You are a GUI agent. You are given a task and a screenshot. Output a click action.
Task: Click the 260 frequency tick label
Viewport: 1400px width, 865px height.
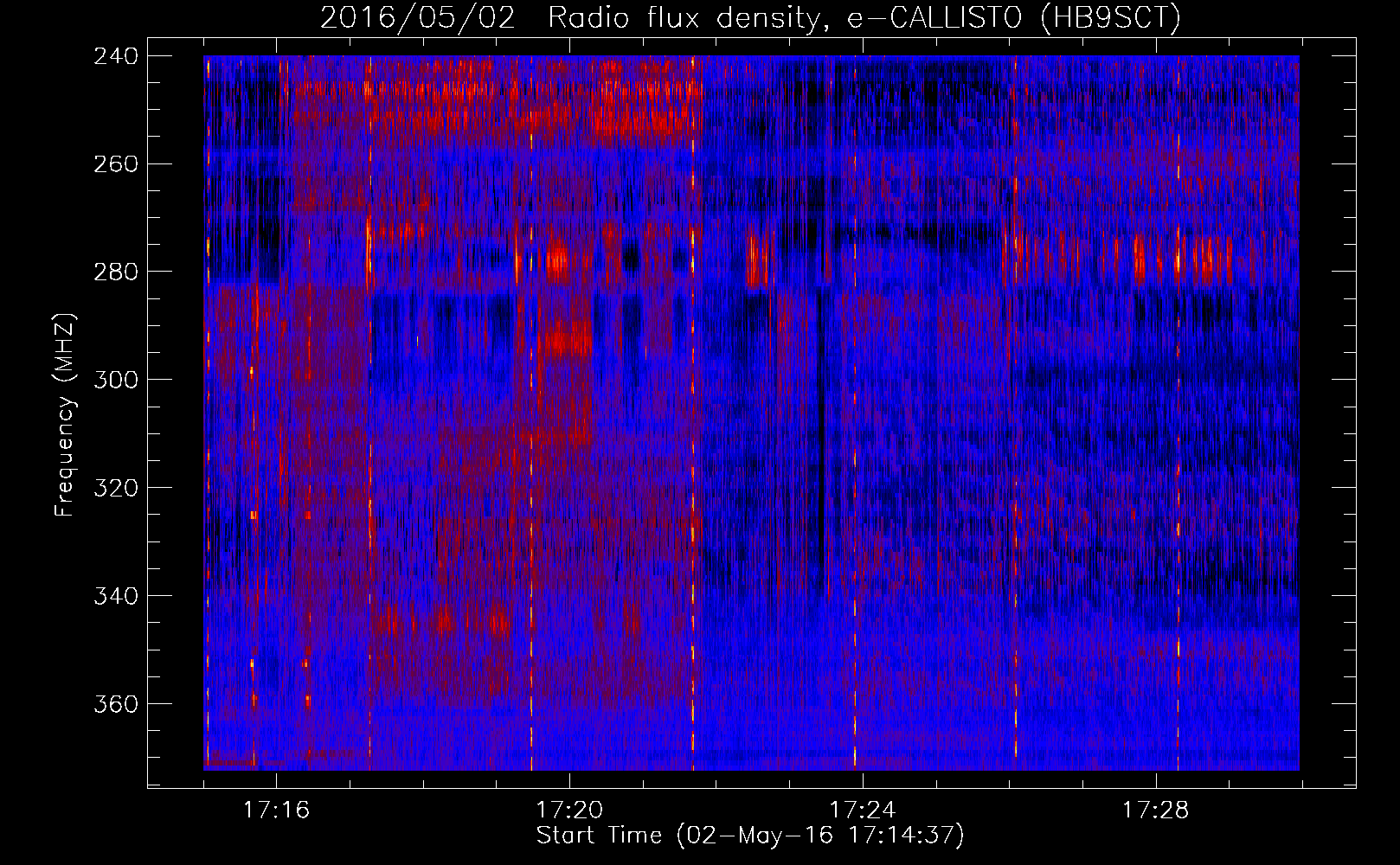point(116,164)
